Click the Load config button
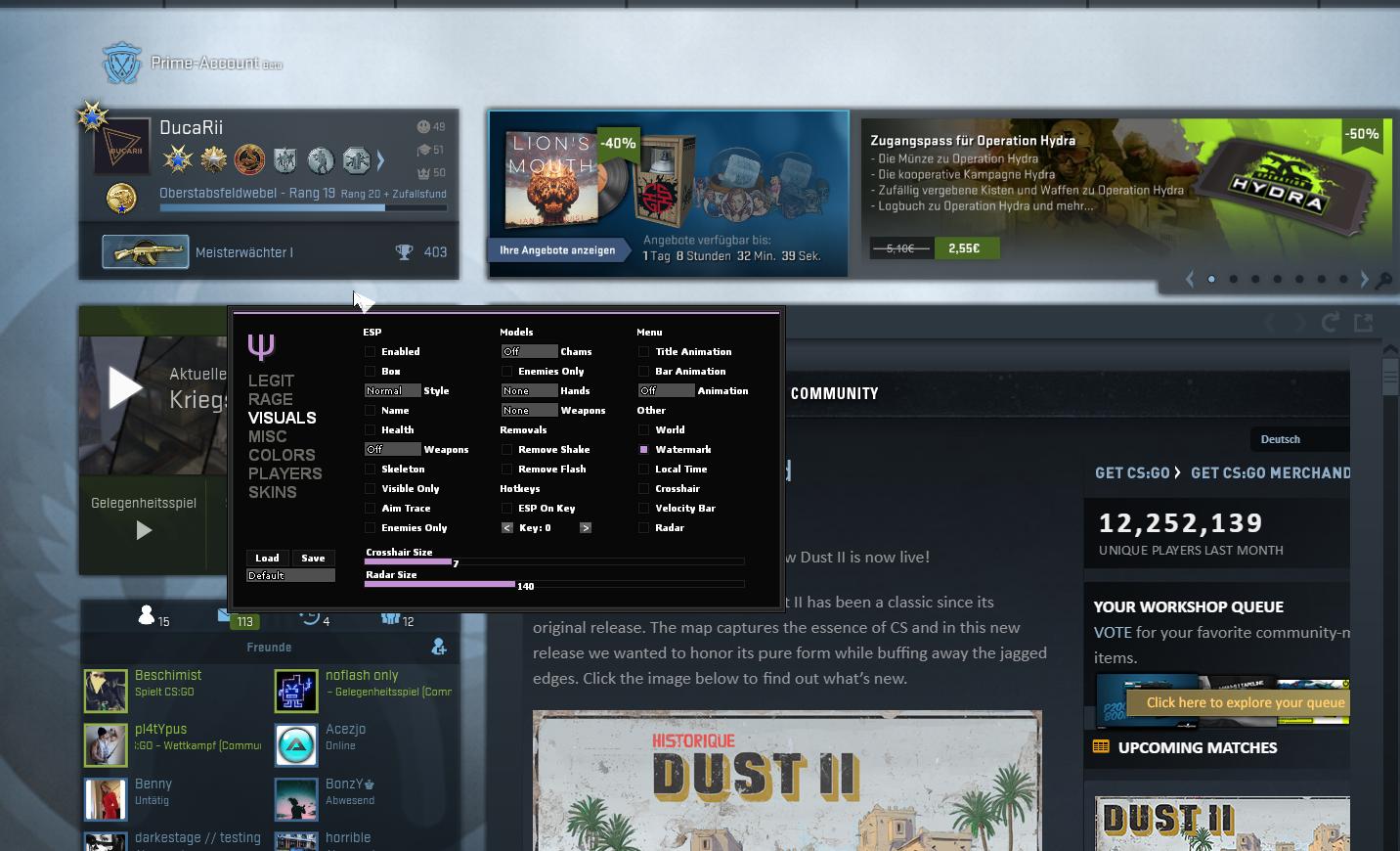 pyautogui.click(x=267, y=558)
